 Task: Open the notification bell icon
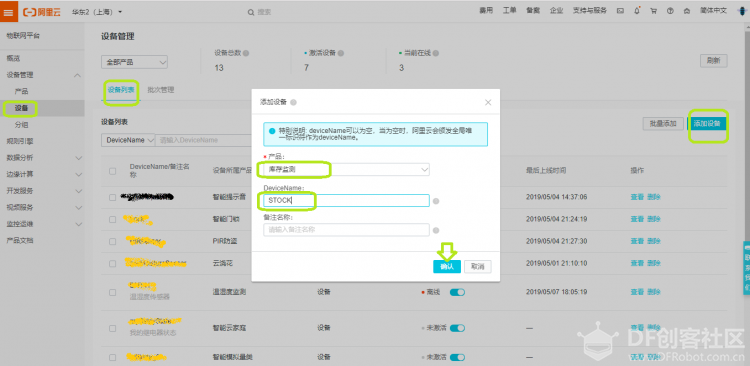(x=637, y=11)
